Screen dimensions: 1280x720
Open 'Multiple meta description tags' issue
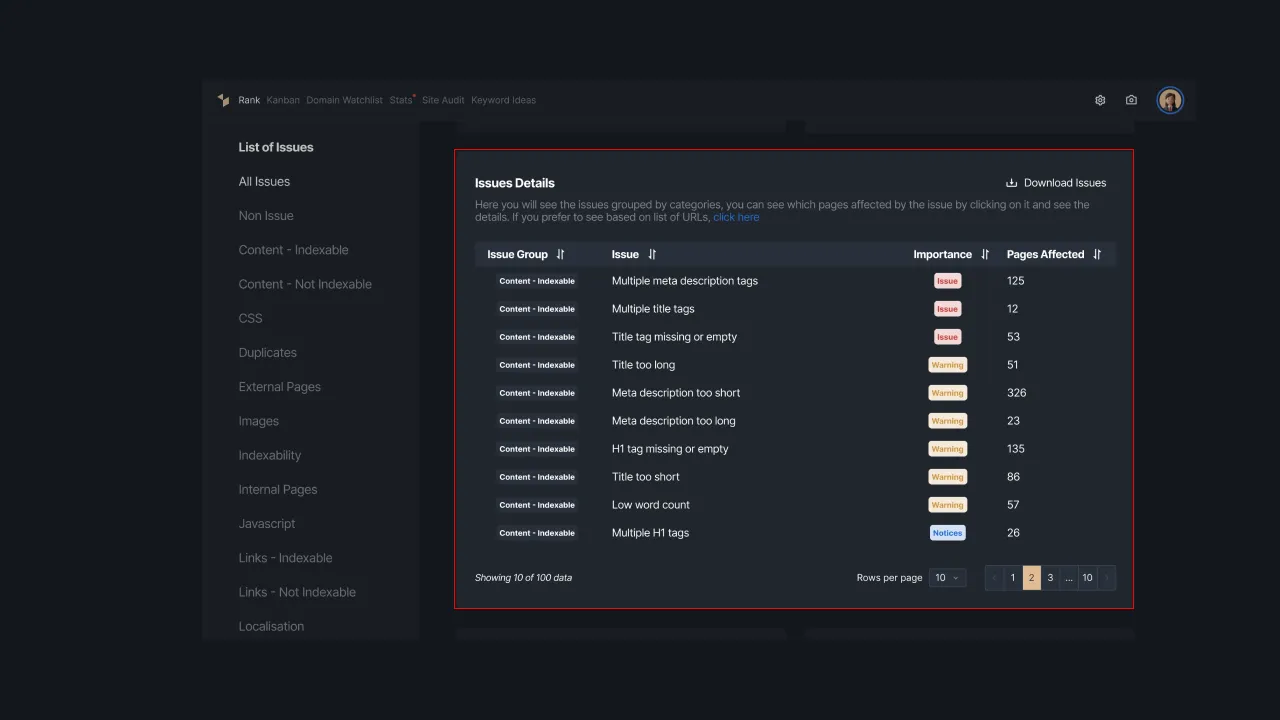click(685, 281)
